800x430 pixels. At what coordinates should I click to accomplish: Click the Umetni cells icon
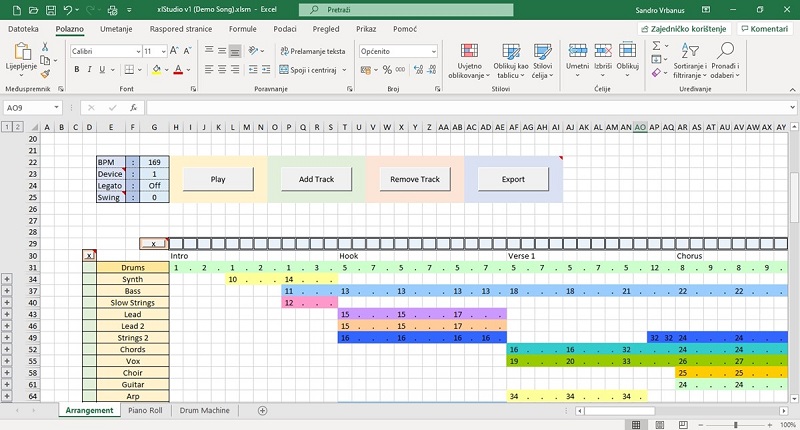point(578,56)
